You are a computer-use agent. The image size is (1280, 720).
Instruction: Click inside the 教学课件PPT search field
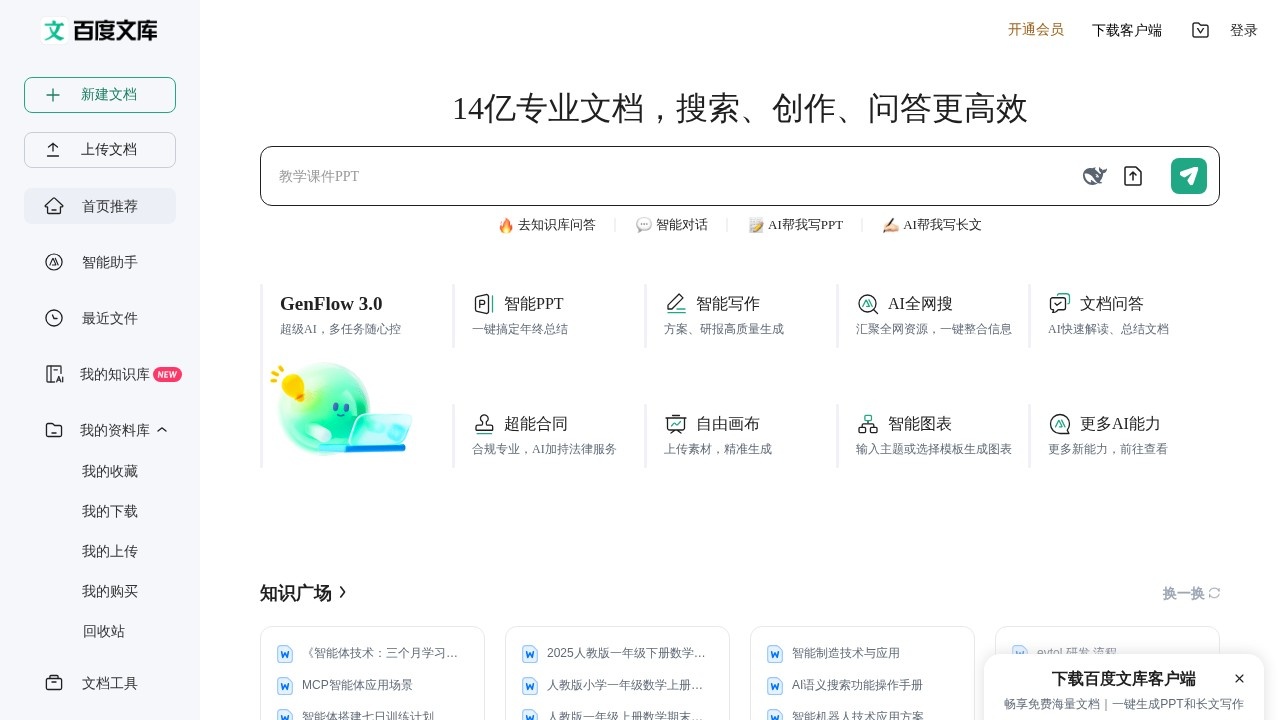point(600,176)
